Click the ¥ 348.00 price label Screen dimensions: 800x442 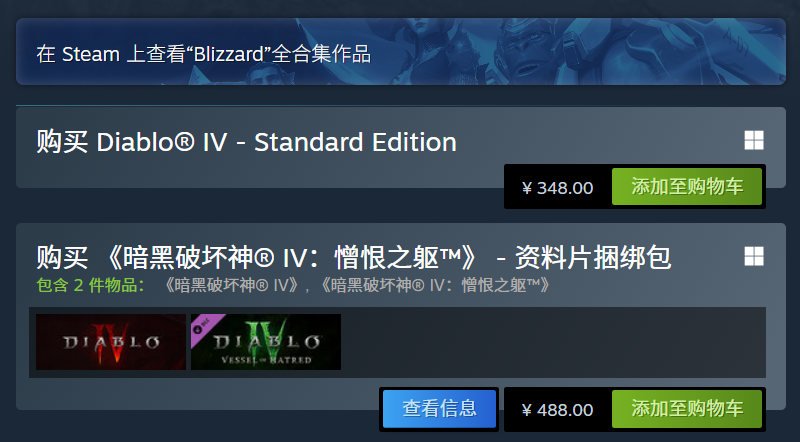click(x=557, y=188)
